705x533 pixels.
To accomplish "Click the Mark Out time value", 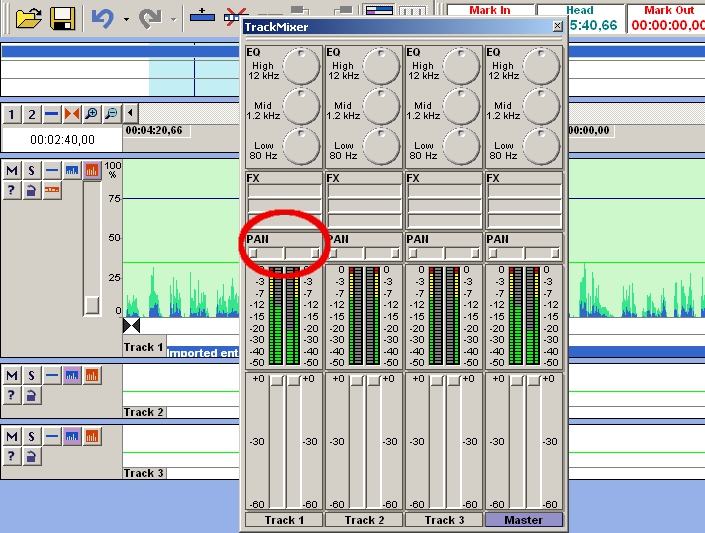I will [x=667, y=25].
